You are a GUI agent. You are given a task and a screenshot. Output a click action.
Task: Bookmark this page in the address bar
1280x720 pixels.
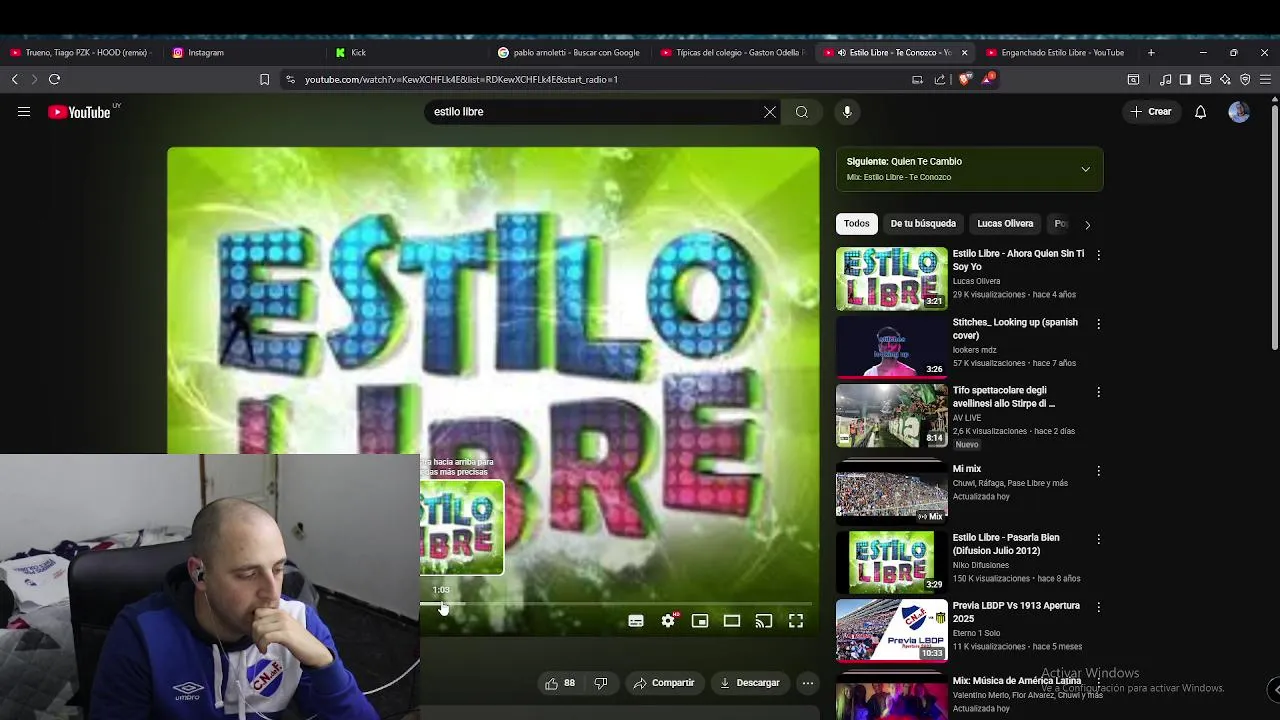coord(264,80)
